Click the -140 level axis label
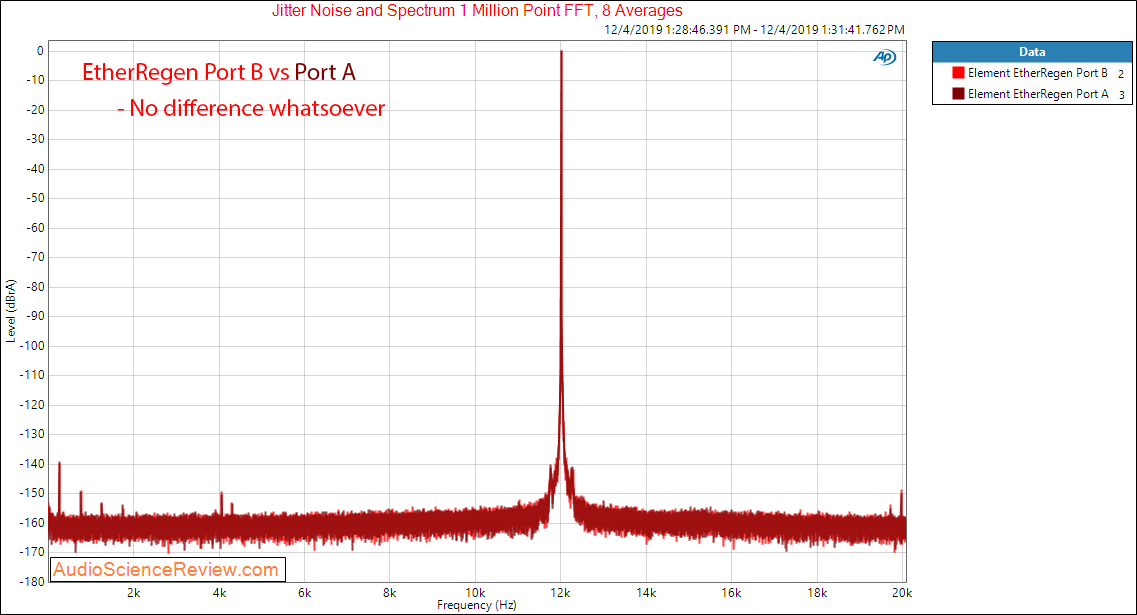Screen dimensions: 1137x615 (32, 463)
